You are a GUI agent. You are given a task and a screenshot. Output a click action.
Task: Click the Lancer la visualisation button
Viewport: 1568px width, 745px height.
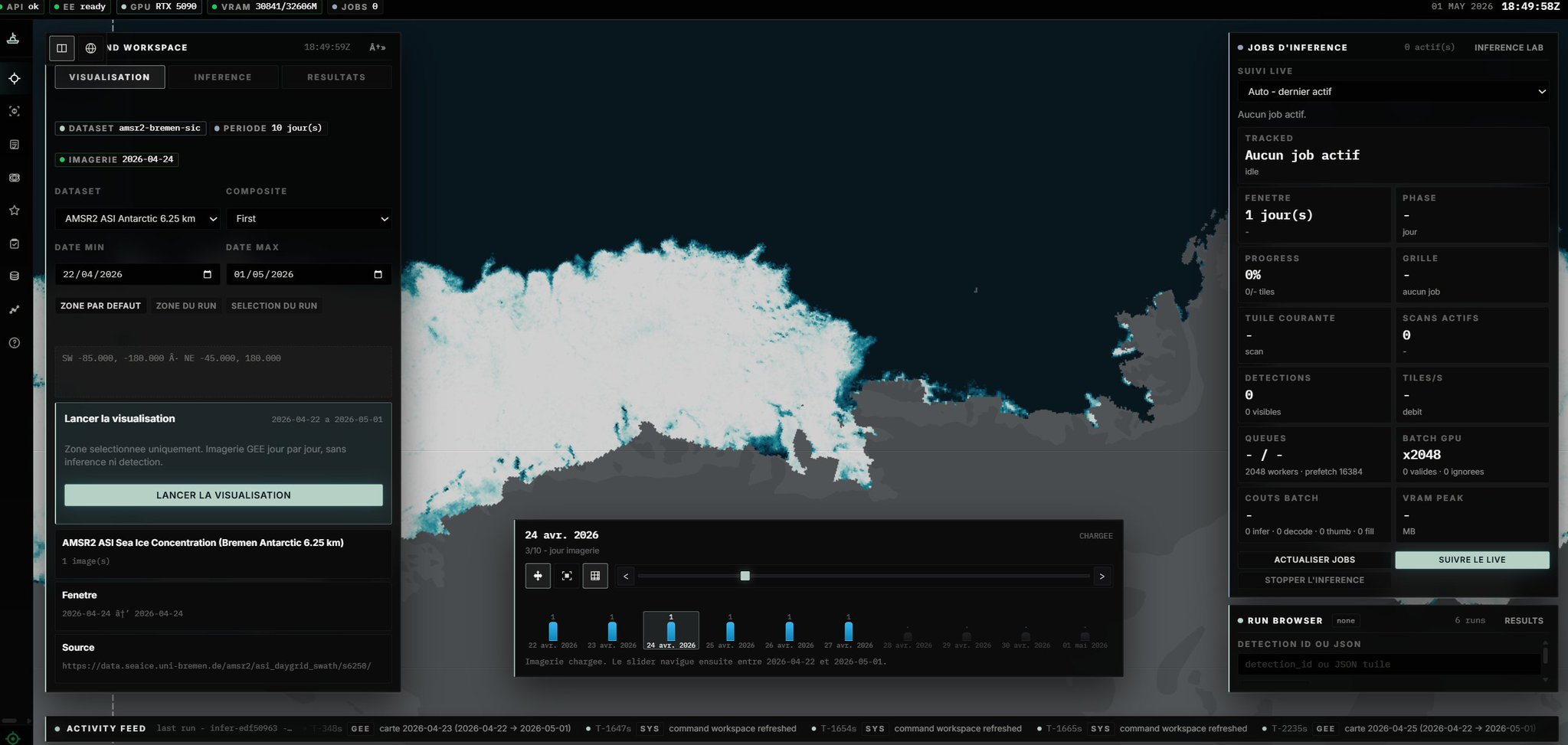click(x=224, y=495)
